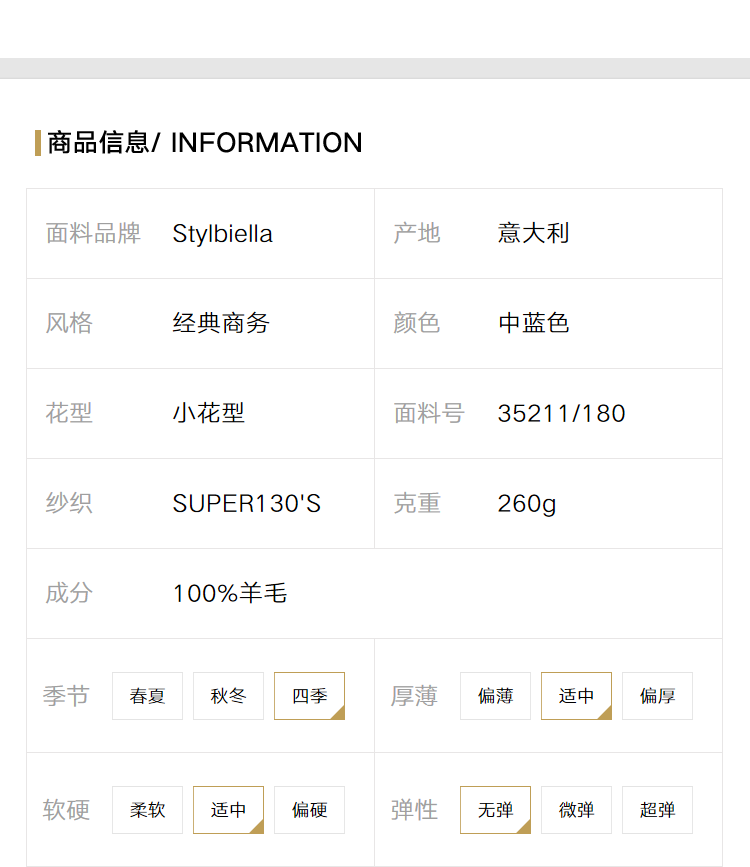Image resolution: width=750 pixels, height=867 pixels.
Task: Click the 中蓝色 color value
Action: 533,323
